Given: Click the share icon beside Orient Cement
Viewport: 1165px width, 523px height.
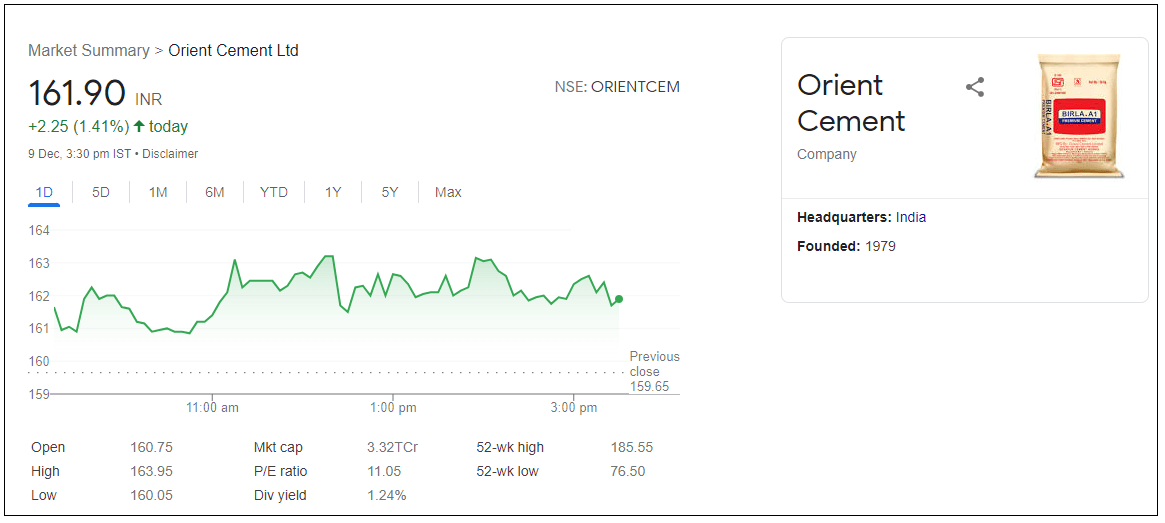Looking at the screenshot, I should coord(975,87).
